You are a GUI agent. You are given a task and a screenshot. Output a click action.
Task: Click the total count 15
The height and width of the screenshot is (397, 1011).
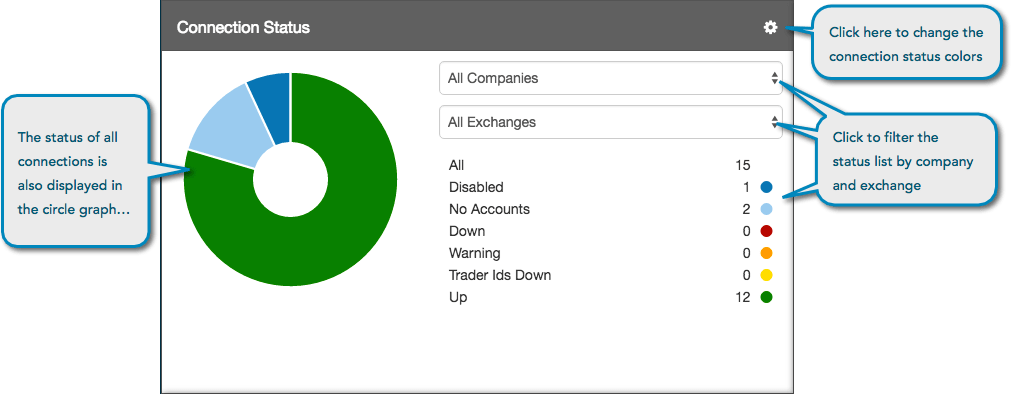(743, 166)
